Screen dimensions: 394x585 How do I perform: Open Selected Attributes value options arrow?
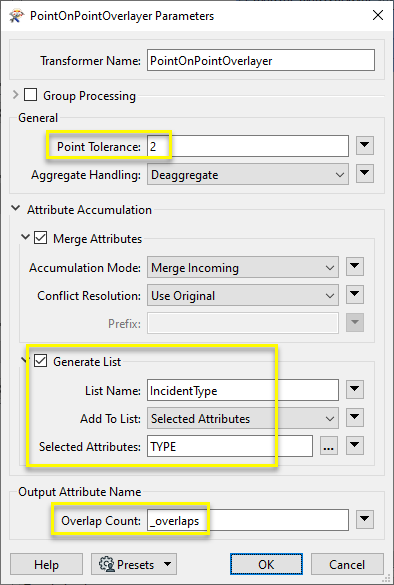(355, 445)
